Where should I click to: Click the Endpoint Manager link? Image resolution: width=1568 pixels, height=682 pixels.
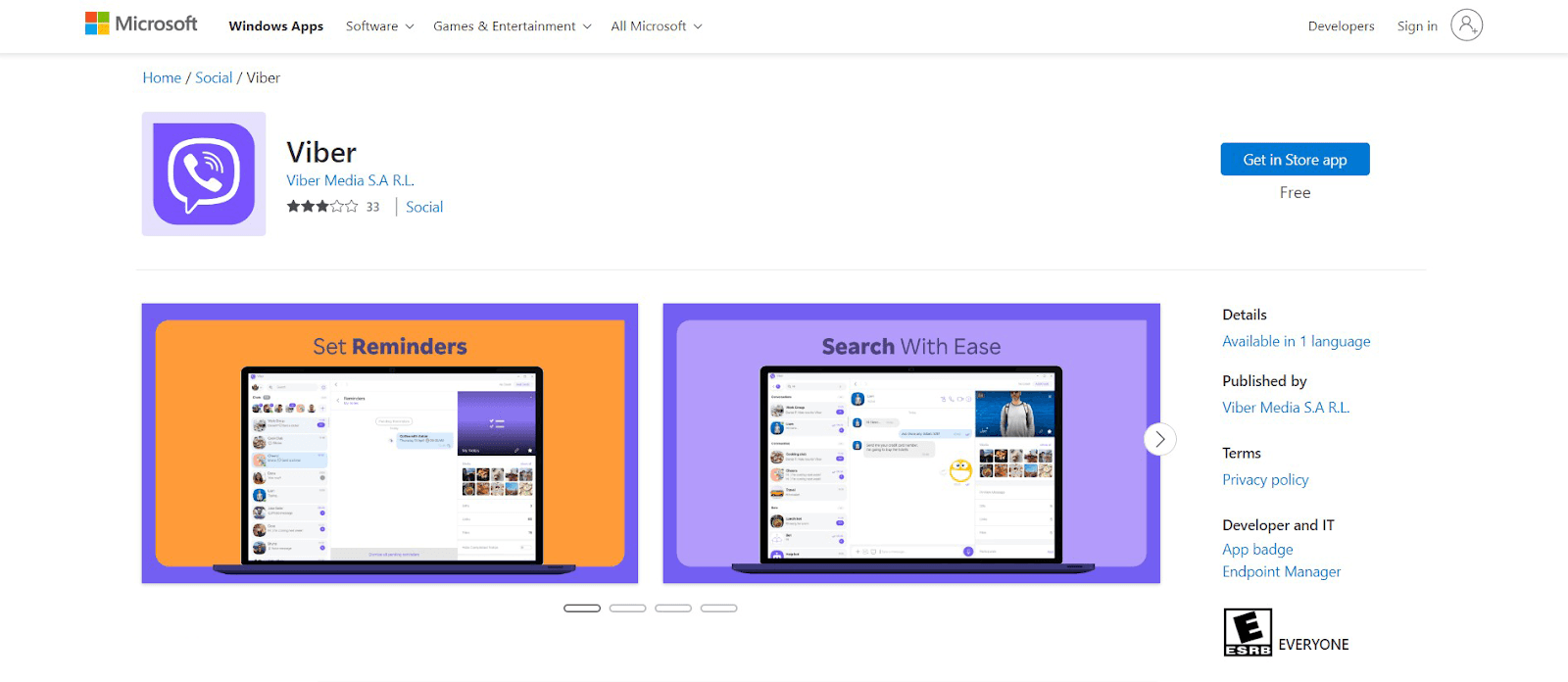(1281, 572)
